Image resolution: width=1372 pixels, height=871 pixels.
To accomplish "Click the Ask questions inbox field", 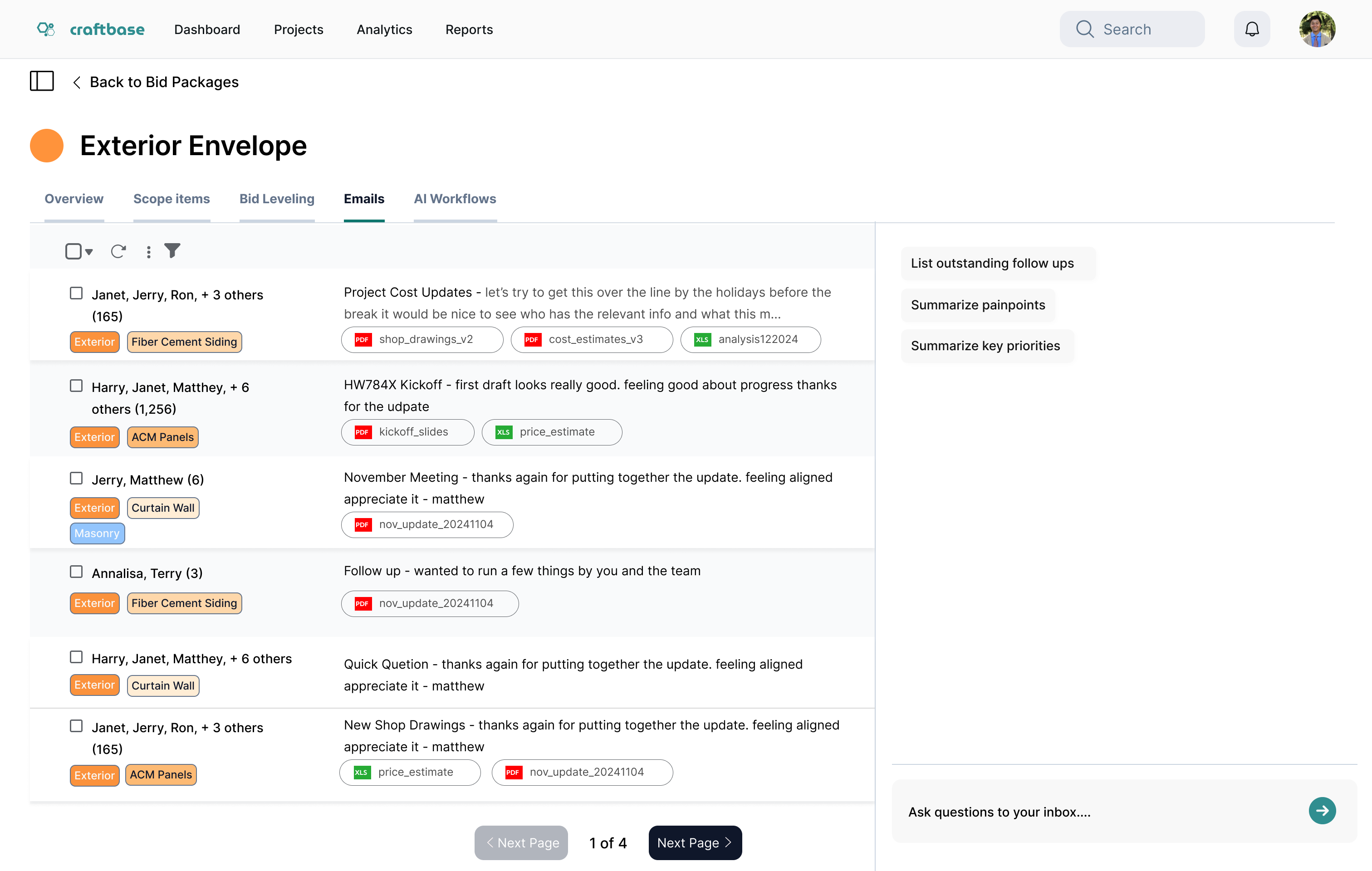I will [x=1100, y=812].
